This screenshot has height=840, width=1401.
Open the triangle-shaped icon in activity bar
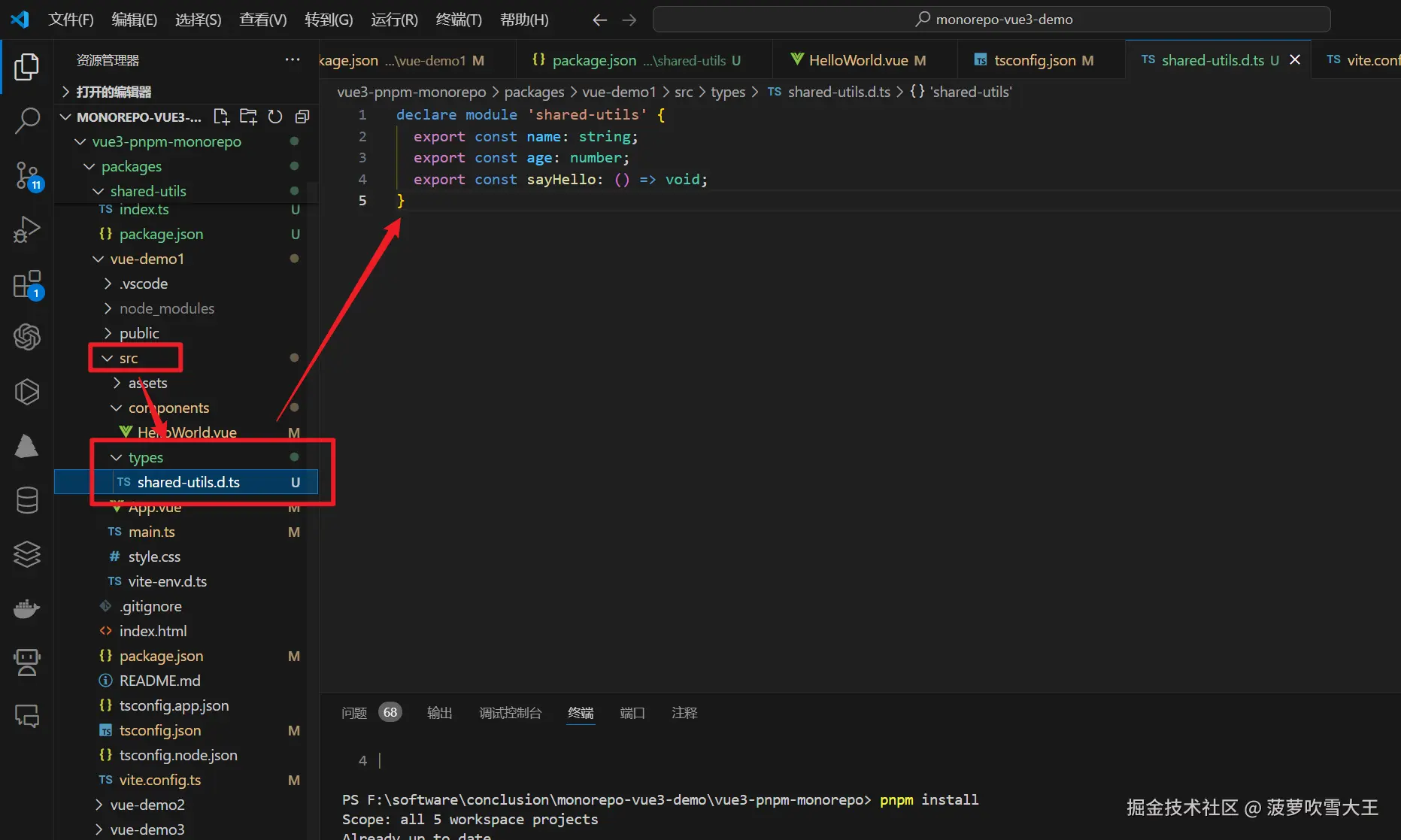(x=27, y=446)
